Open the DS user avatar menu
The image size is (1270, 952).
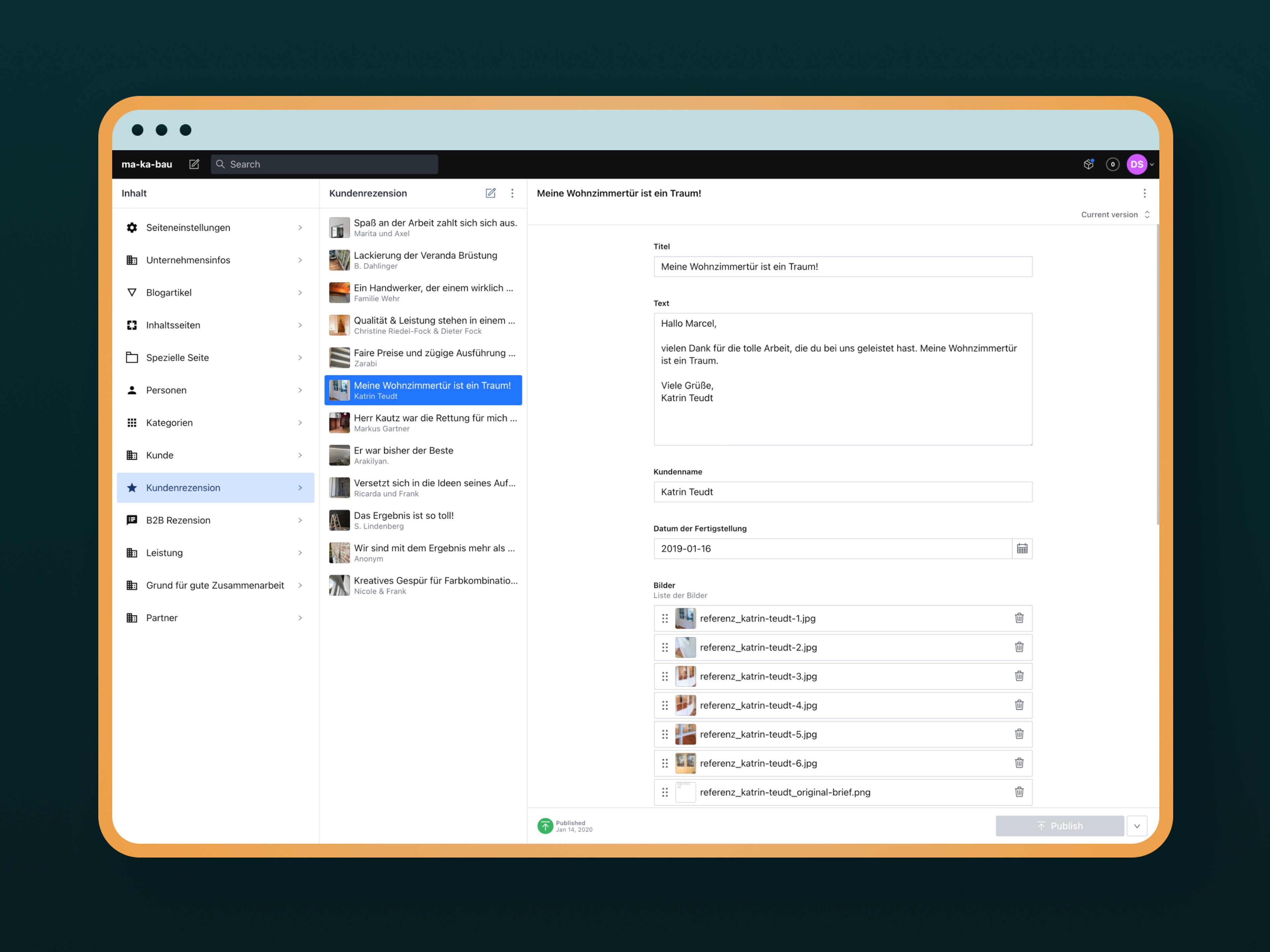point(1137,164)
